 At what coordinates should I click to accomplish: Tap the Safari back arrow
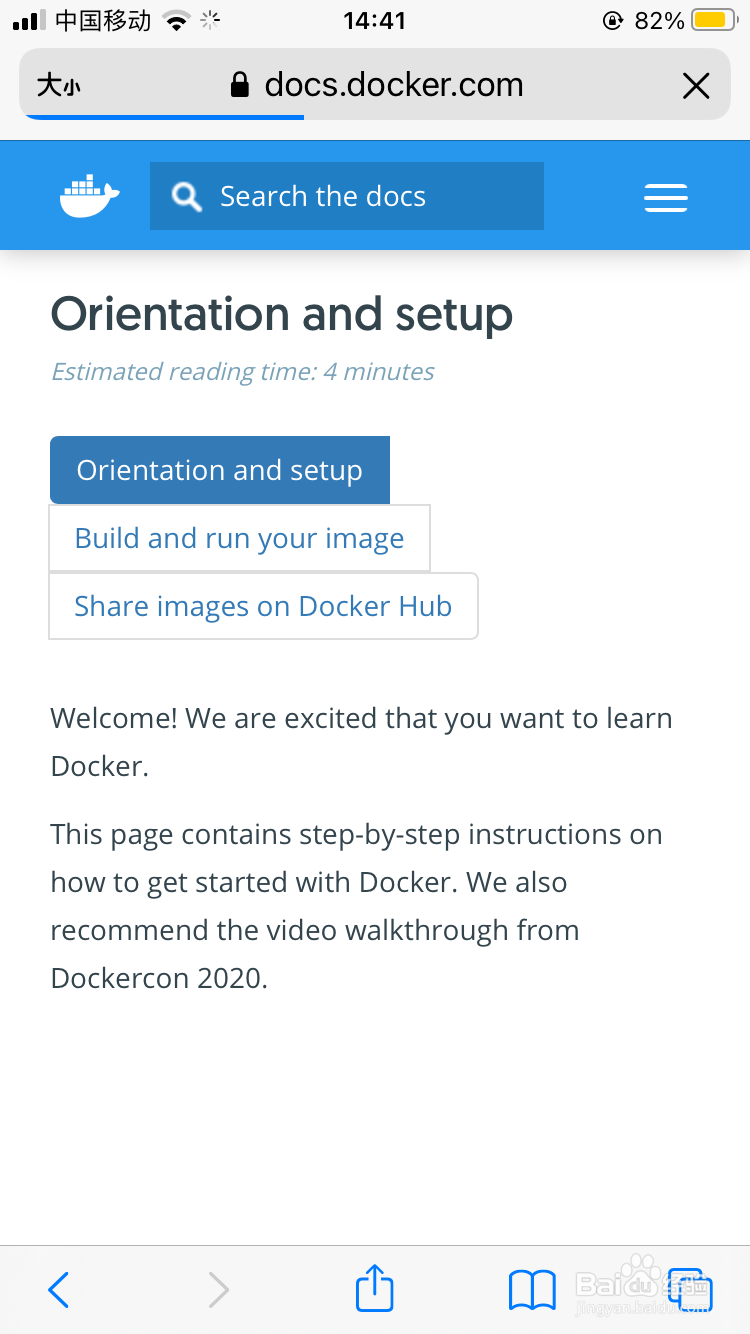(x=59, y=1290)
